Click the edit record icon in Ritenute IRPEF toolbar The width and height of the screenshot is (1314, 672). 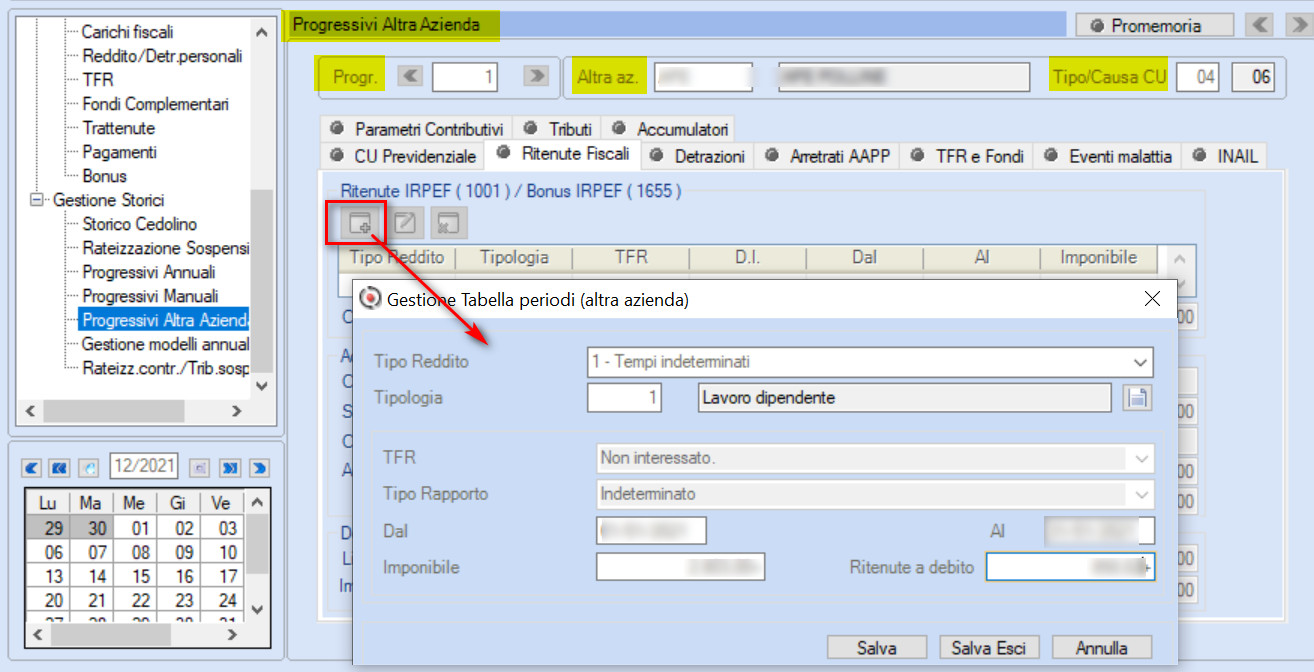(404, 223)
